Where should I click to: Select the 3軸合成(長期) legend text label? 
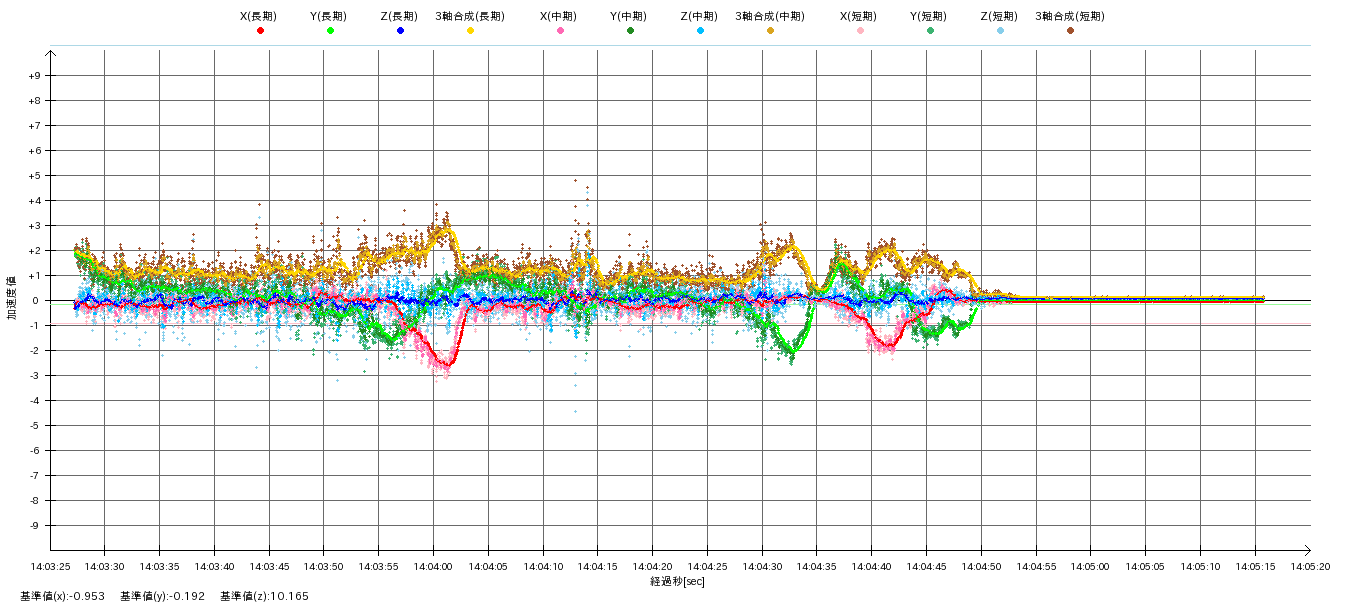(x=469, y=16)
